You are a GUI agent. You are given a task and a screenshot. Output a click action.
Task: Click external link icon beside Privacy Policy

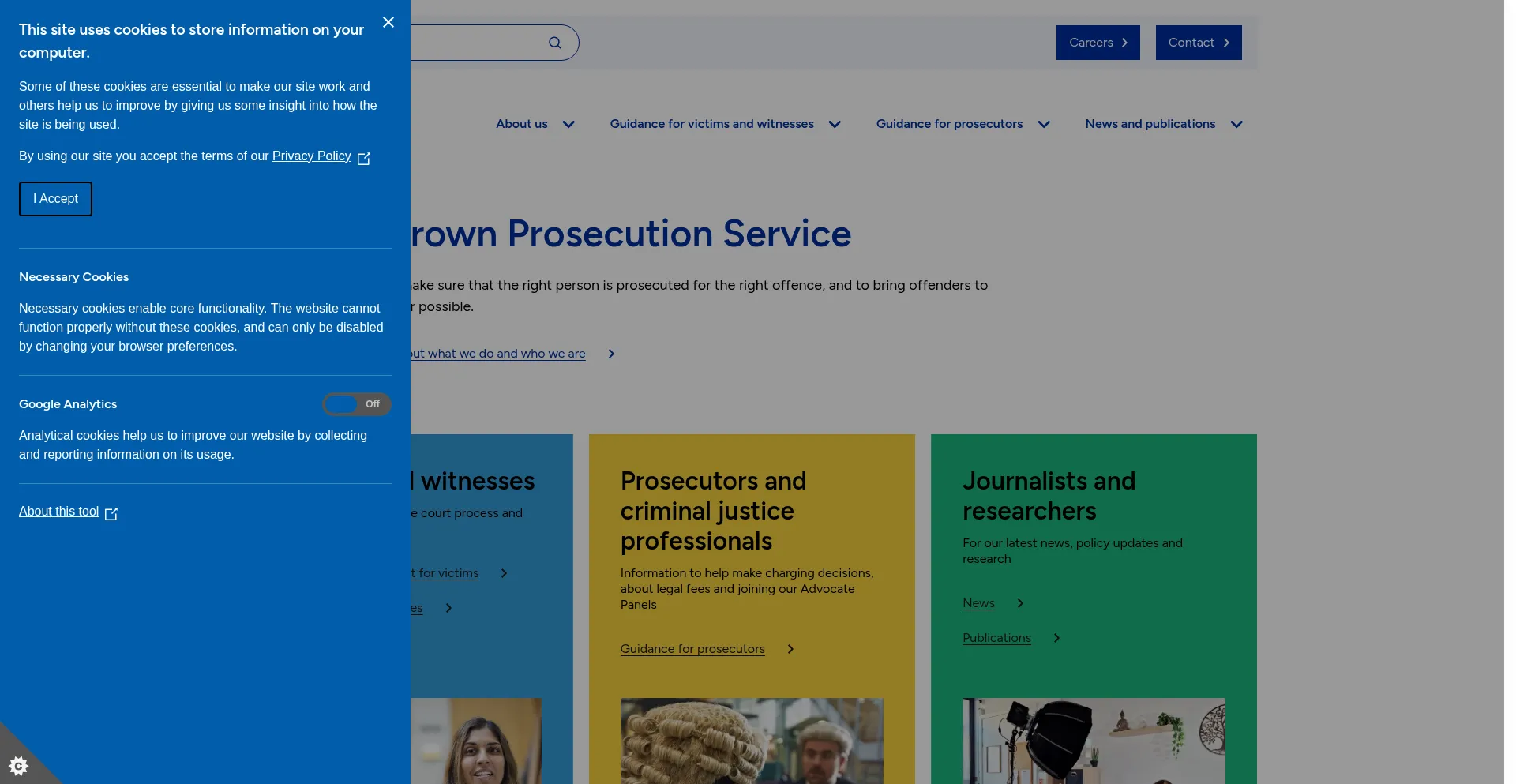coord(364,158)
